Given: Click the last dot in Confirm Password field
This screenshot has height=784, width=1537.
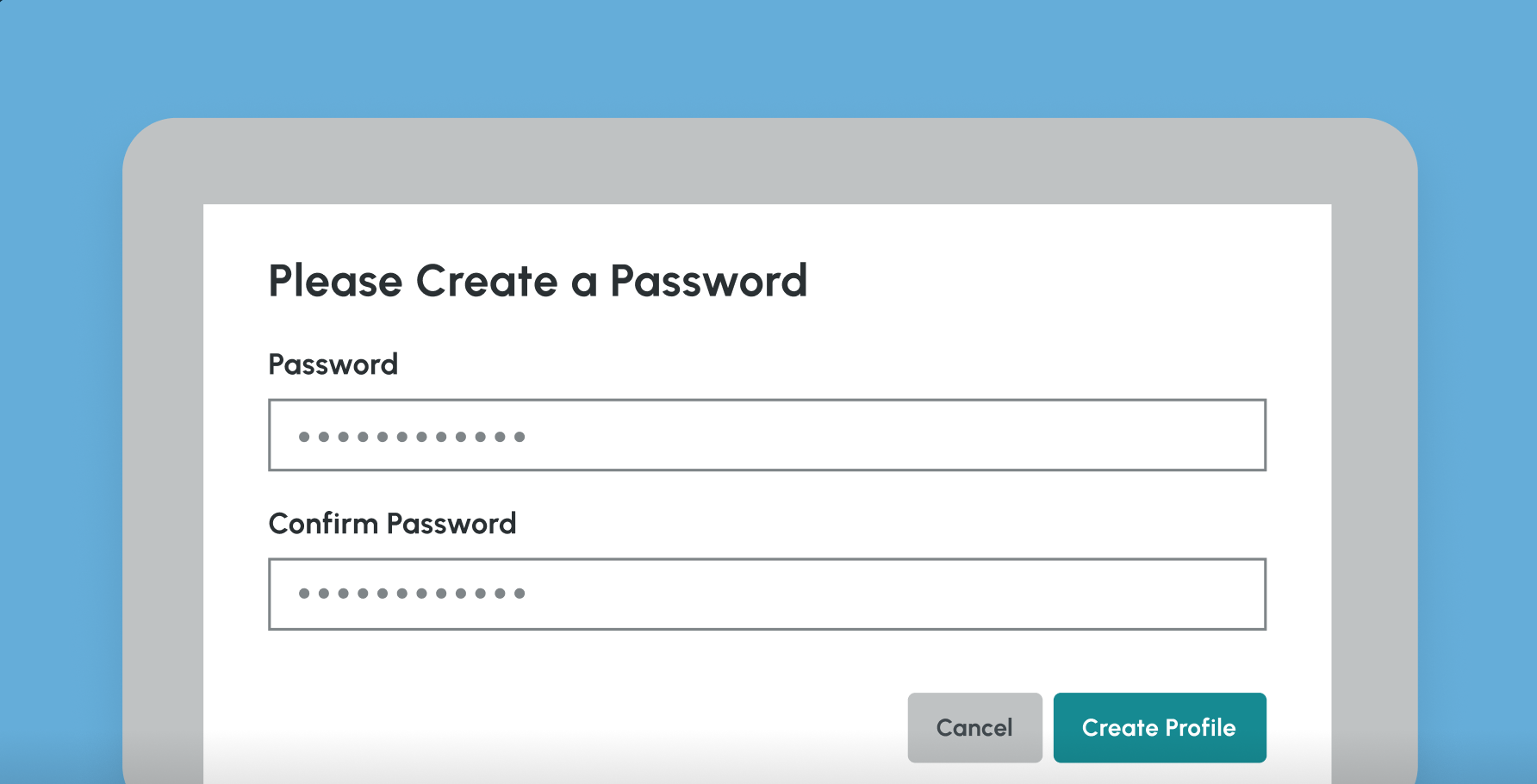Looking at the screenshot, I should coord(520,594).
